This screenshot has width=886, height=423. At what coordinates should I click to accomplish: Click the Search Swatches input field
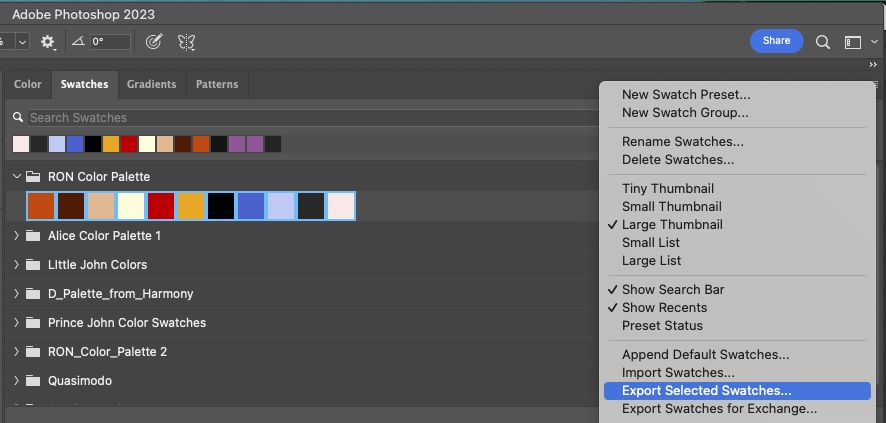coord(312,117)
